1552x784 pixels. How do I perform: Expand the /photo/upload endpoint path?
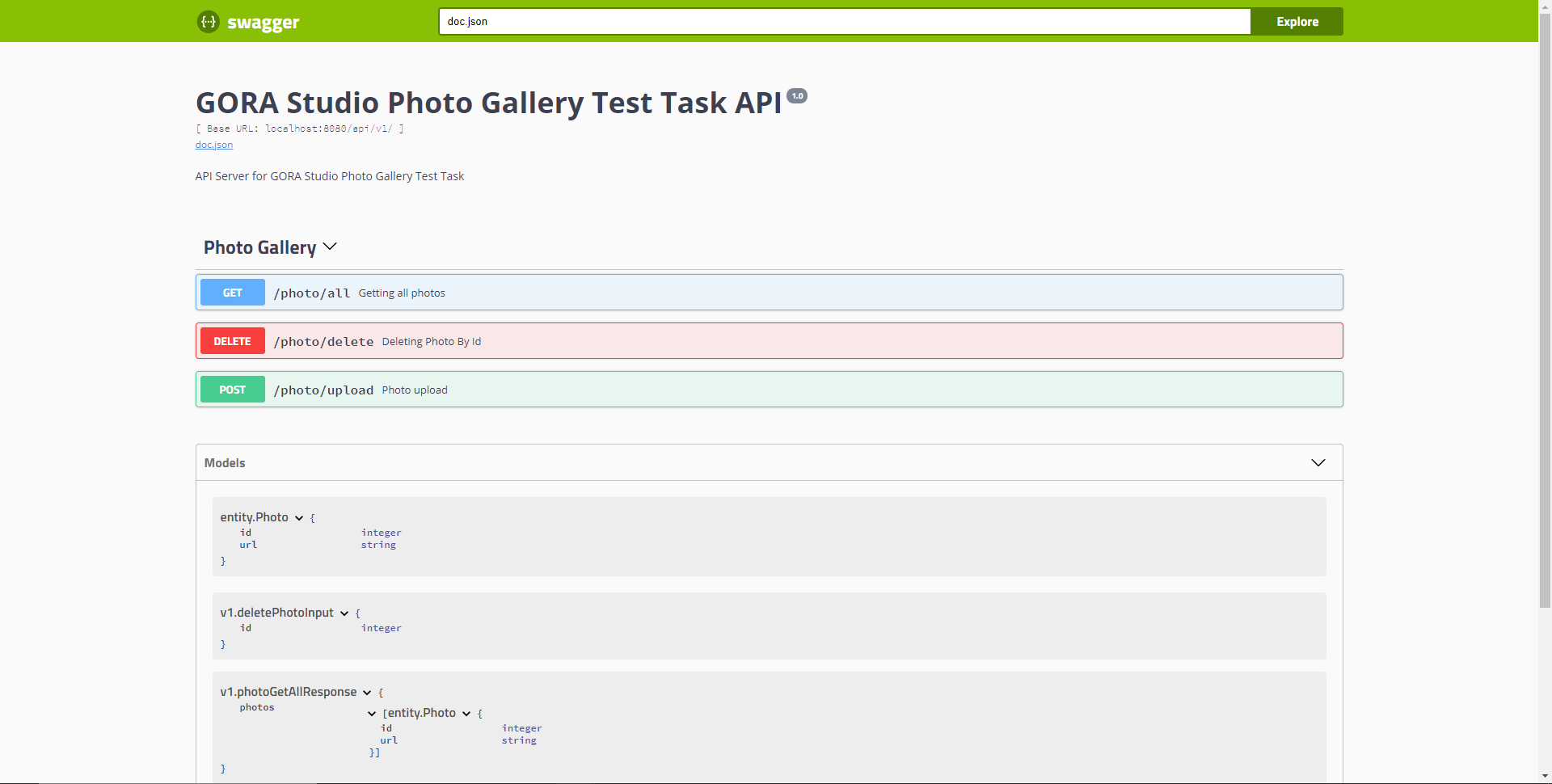[323, 390]
